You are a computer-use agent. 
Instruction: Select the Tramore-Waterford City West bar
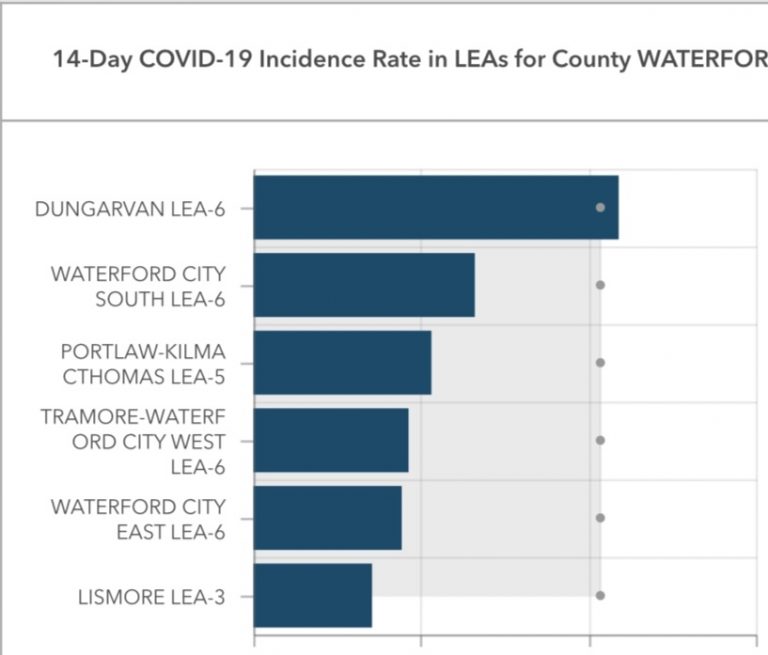[331, 440]
